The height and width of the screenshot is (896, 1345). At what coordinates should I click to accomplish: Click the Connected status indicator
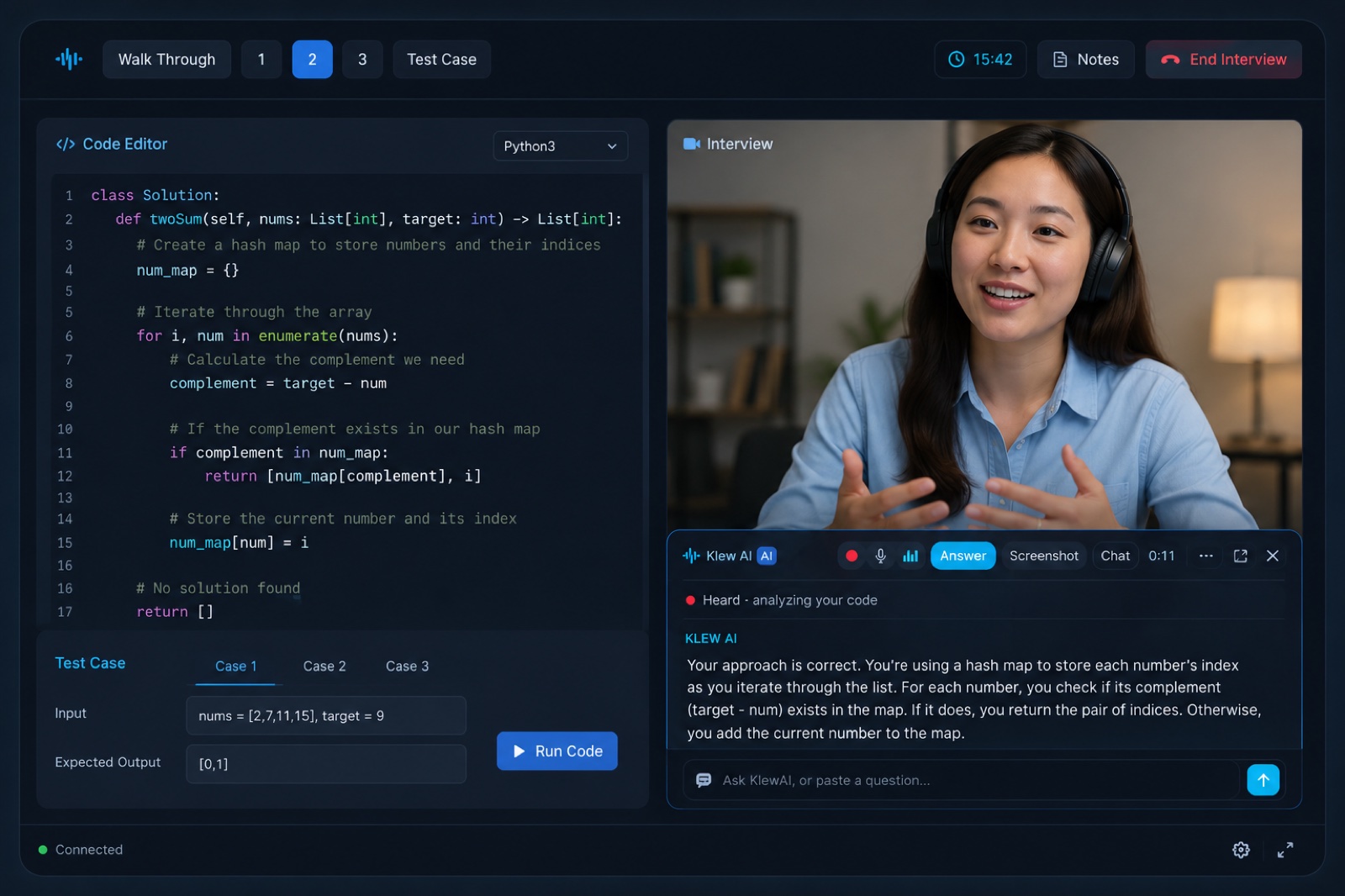coord(81,850)
